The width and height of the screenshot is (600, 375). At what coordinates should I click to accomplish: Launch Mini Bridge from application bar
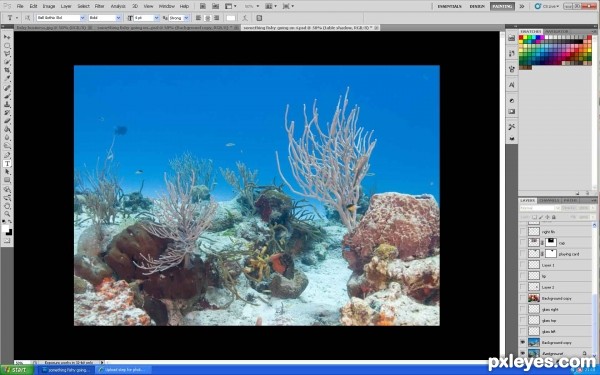tap(215, 6)
